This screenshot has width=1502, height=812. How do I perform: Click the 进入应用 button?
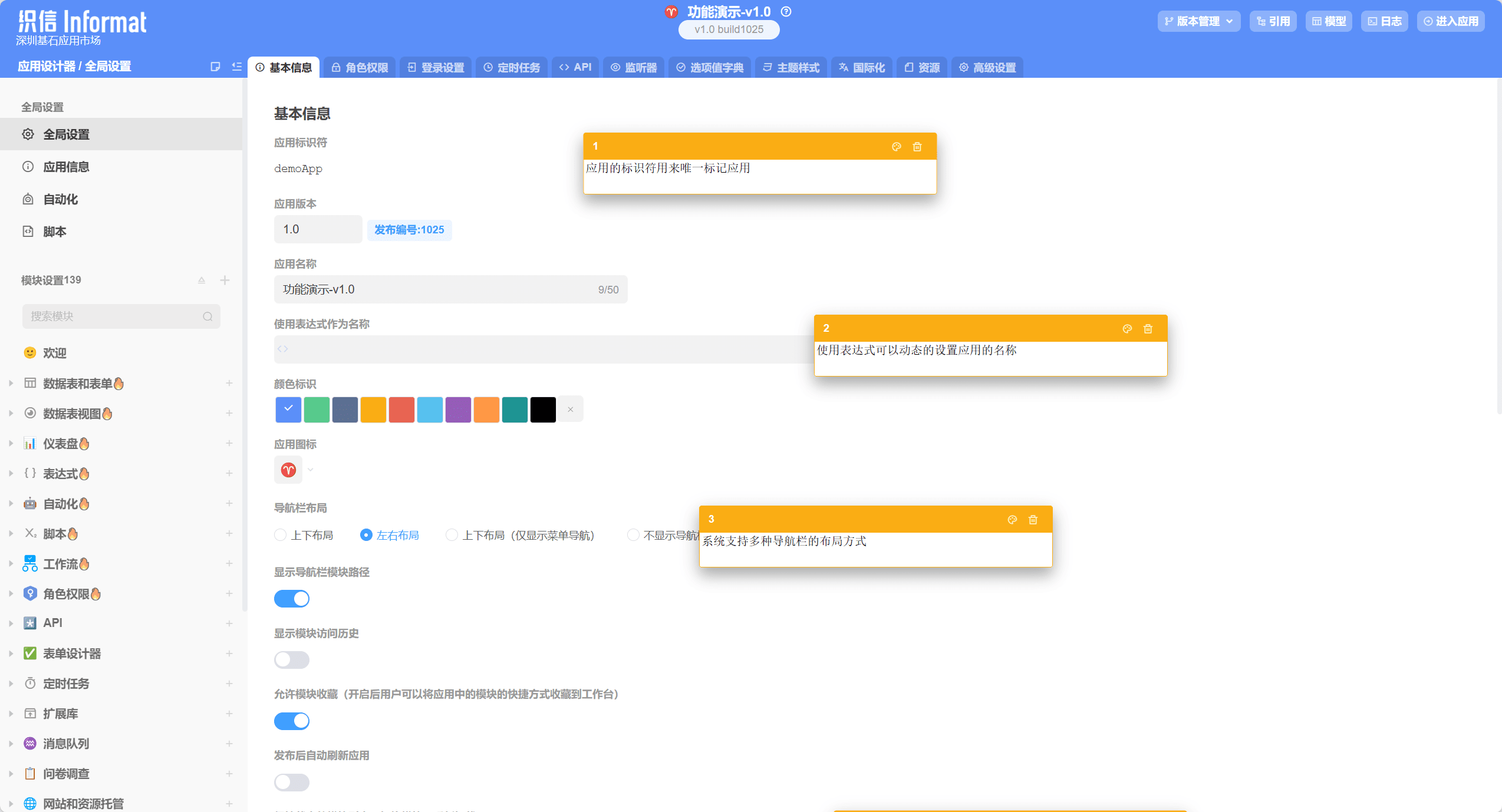(1450, 21)
